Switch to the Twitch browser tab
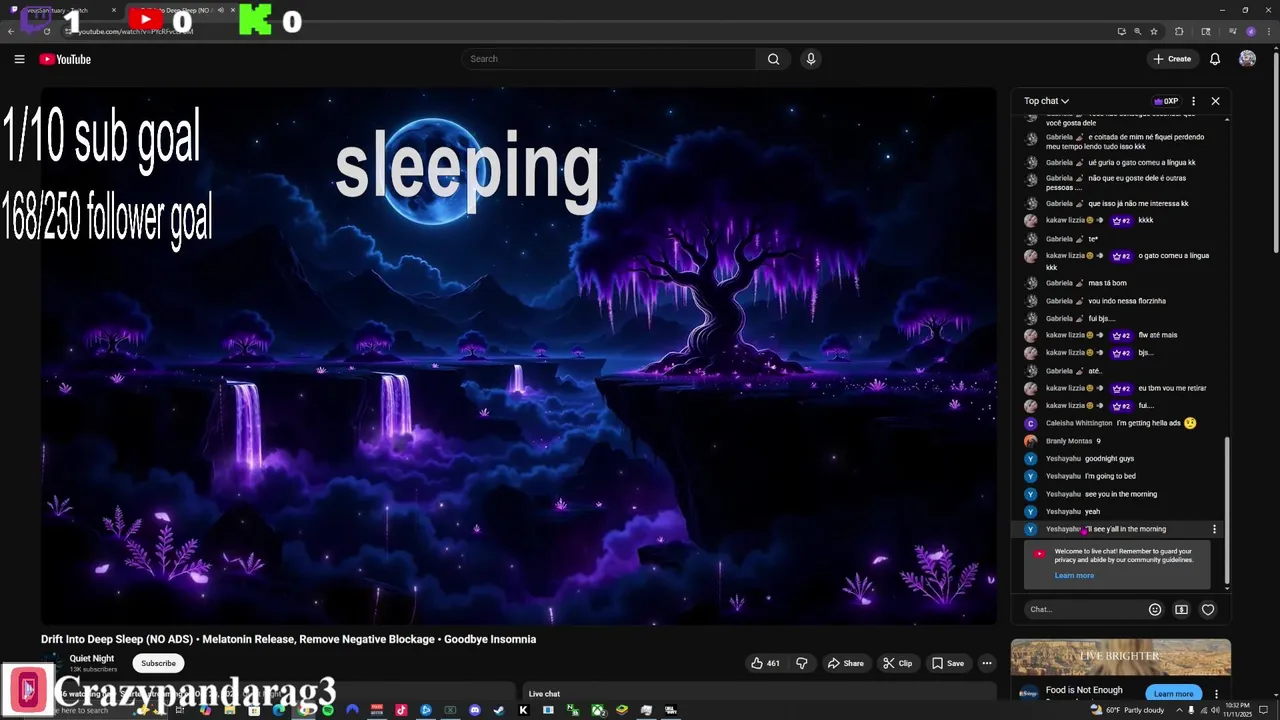Image resolution: width=1280 pixels, height=720 pixels. 60,10
